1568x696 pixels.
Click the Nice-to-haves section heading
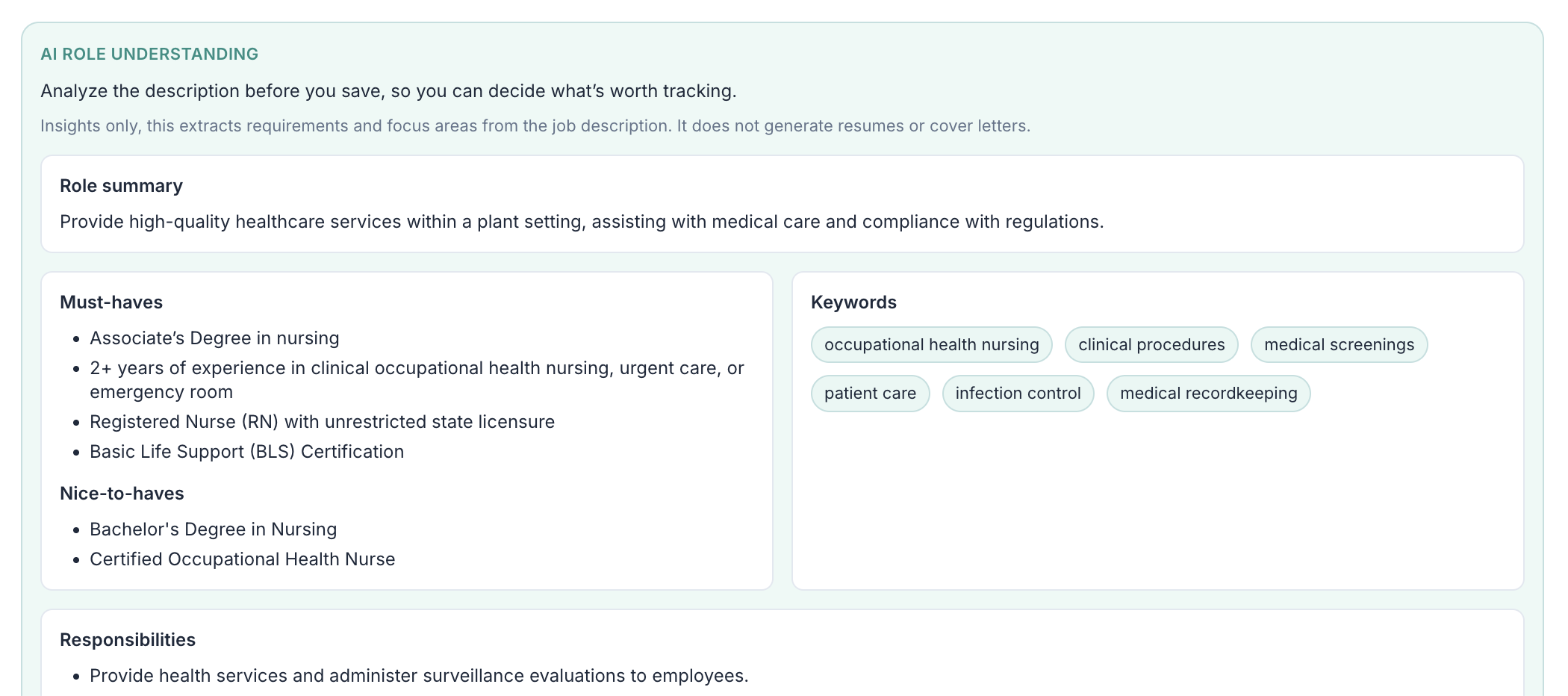click(122, 493)
